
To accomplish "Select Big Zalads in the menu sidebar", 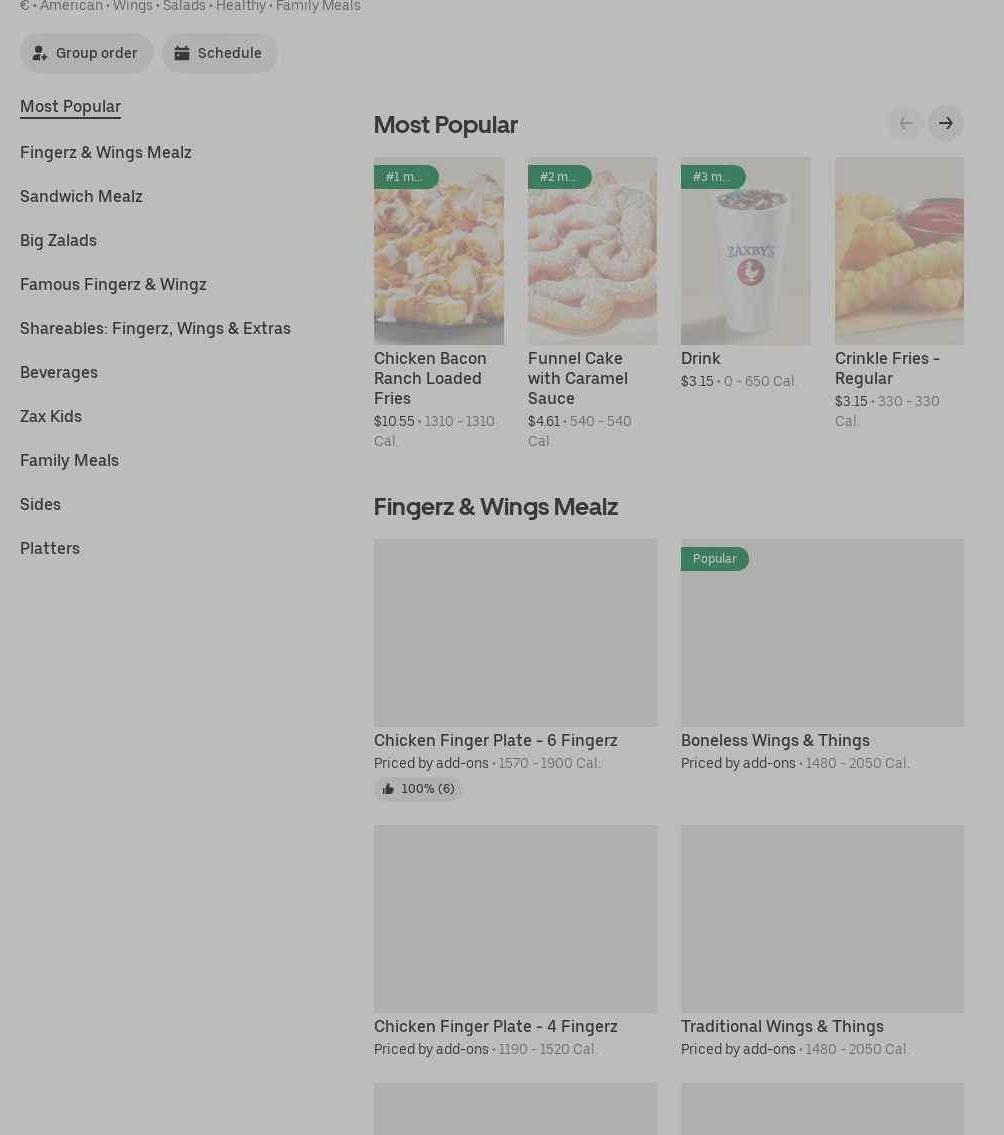I will pyautogui.click(x=58, y=240).
